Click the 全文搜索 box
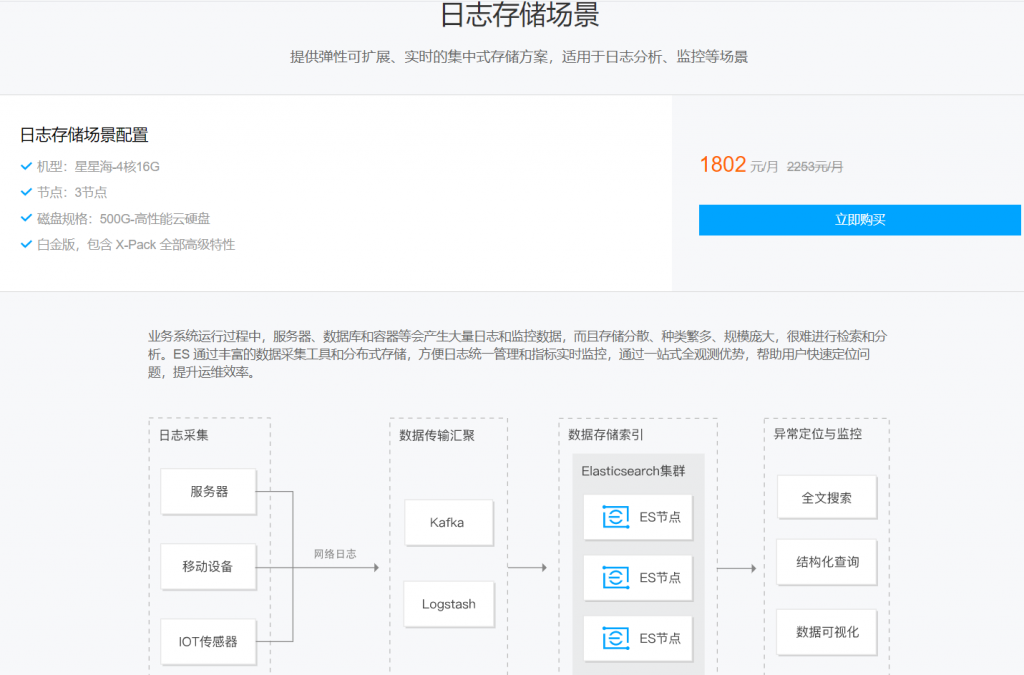1024x675 pixels. pos(827,497)
